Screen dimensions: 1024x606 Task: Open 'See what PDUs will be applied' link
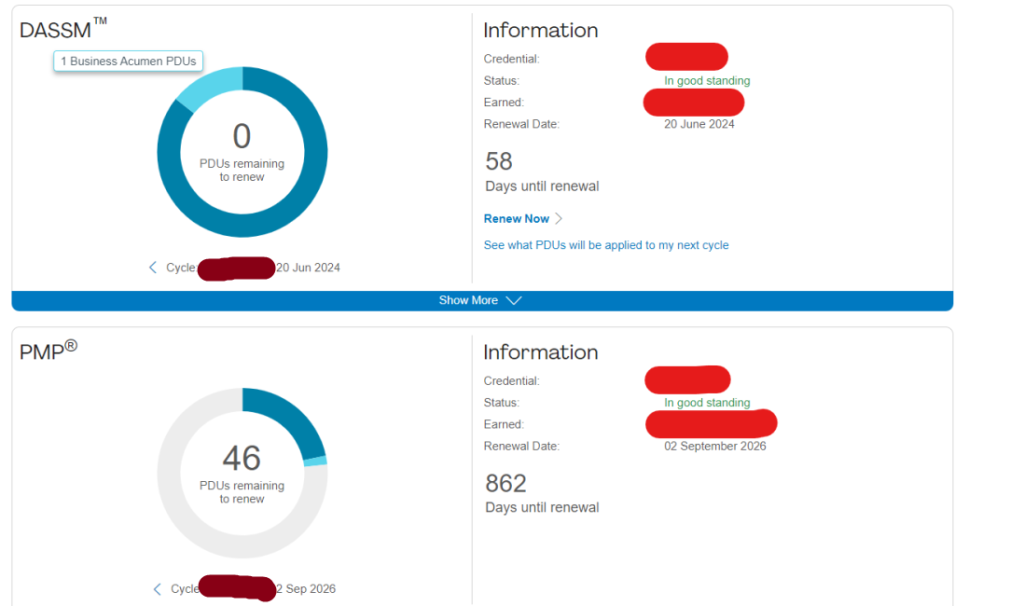(x=606, y=245)
